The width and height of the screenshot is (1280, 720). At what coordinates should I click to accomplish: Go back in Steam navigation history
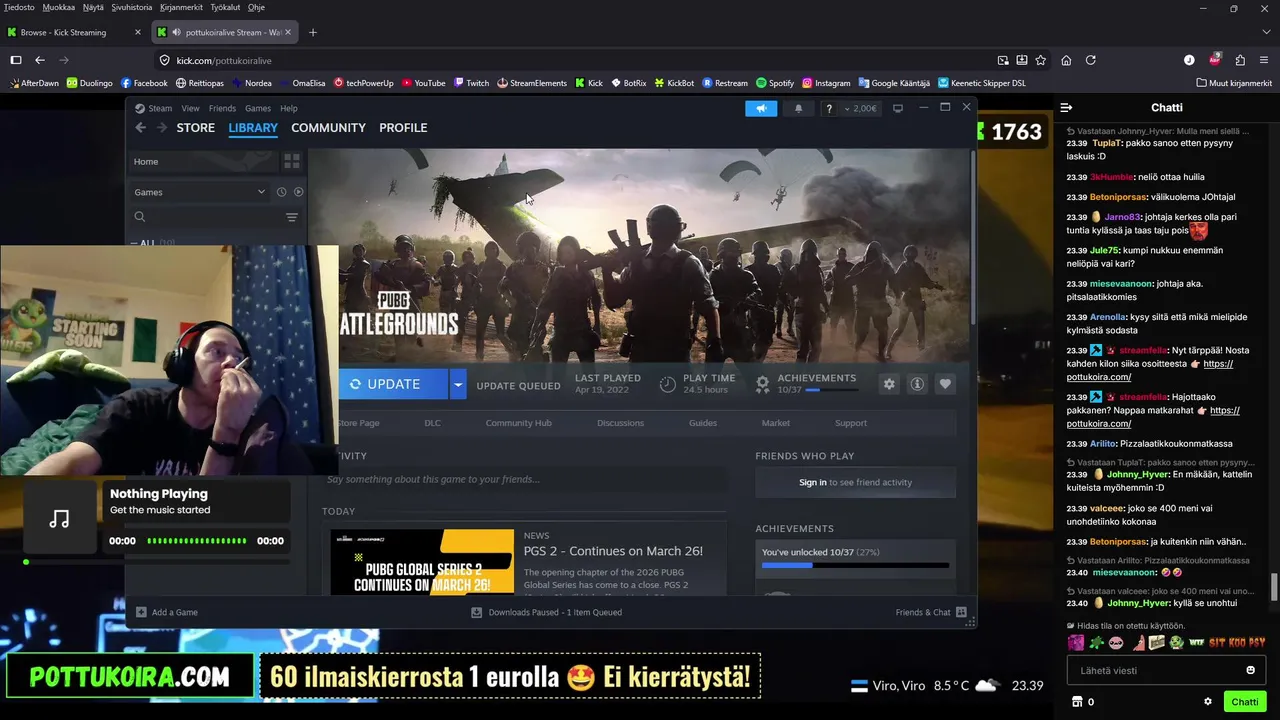tap(140, 128)
